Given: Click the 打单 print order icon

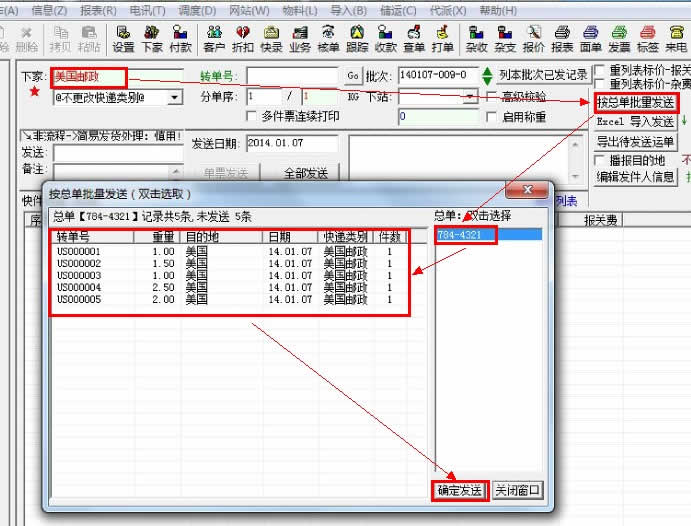Looking at the screenshot, I should [x=443, y=38].
